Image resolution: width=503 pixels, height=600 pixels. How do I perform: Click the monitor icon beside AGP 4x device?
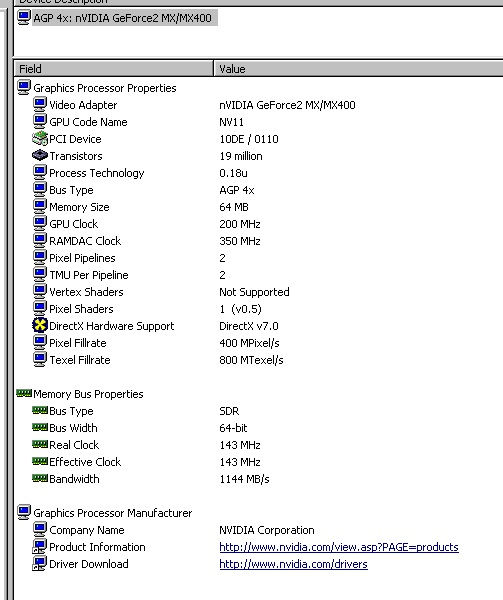coord(24,18)
